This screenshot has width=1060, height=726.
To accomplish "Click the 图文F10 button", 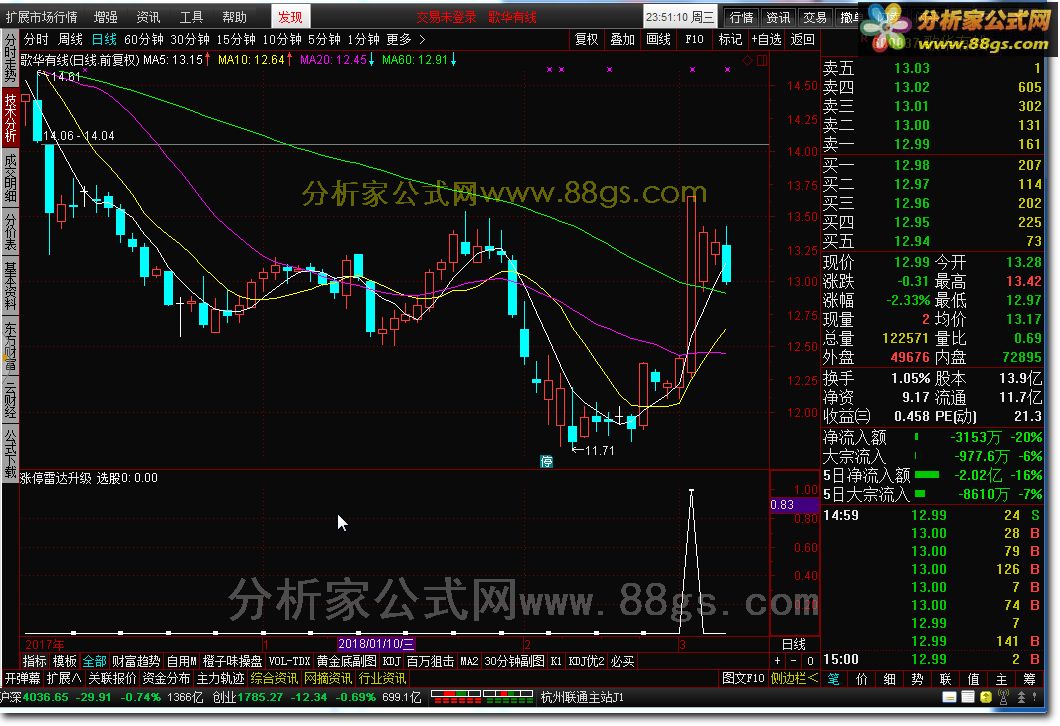I will point(743,678).
